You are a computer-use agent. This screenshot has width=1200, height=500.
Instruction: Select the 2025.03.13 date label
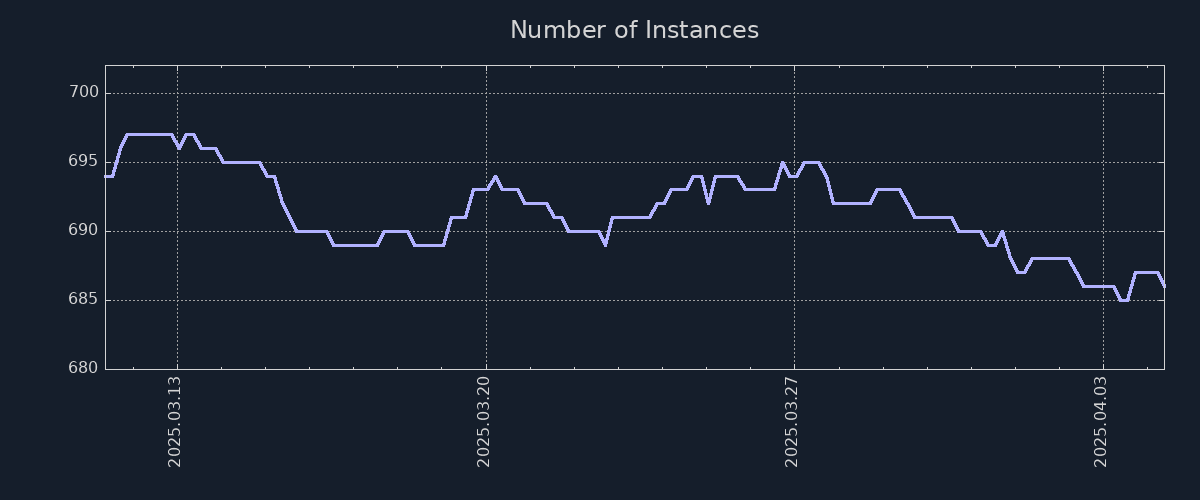click(x=175, y=421)
